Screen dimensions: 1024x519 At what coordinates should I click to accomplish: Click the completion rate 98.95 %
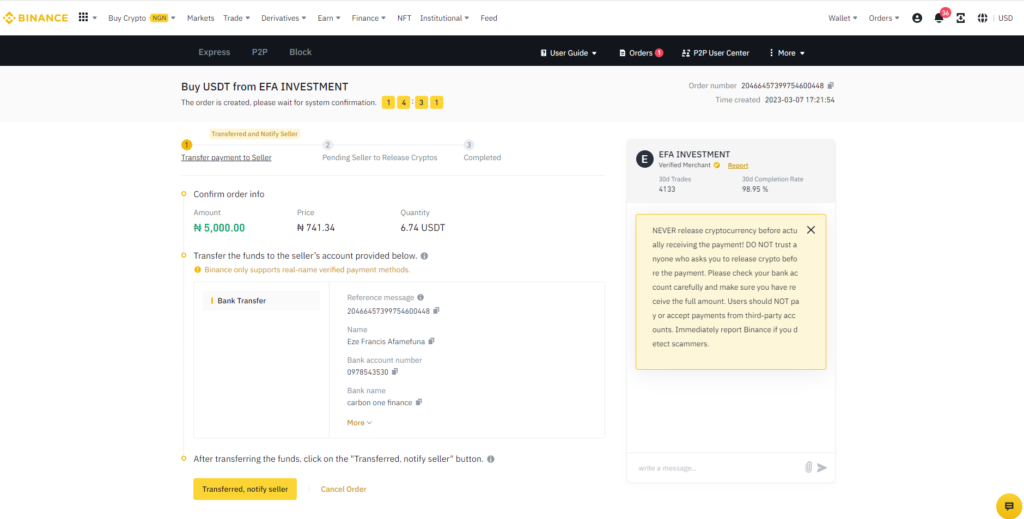pos(755,189)
